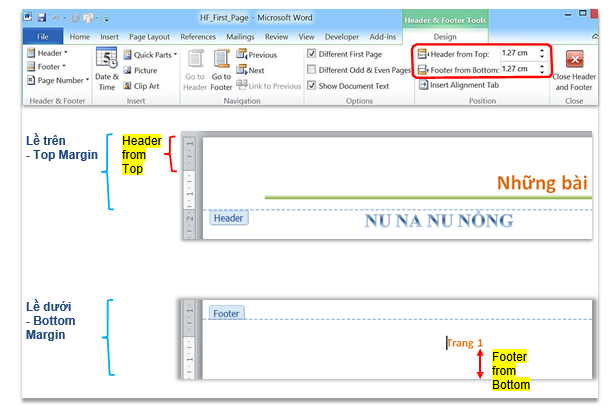Toggle Different First Page checkbox

click(x=312, y=54)
